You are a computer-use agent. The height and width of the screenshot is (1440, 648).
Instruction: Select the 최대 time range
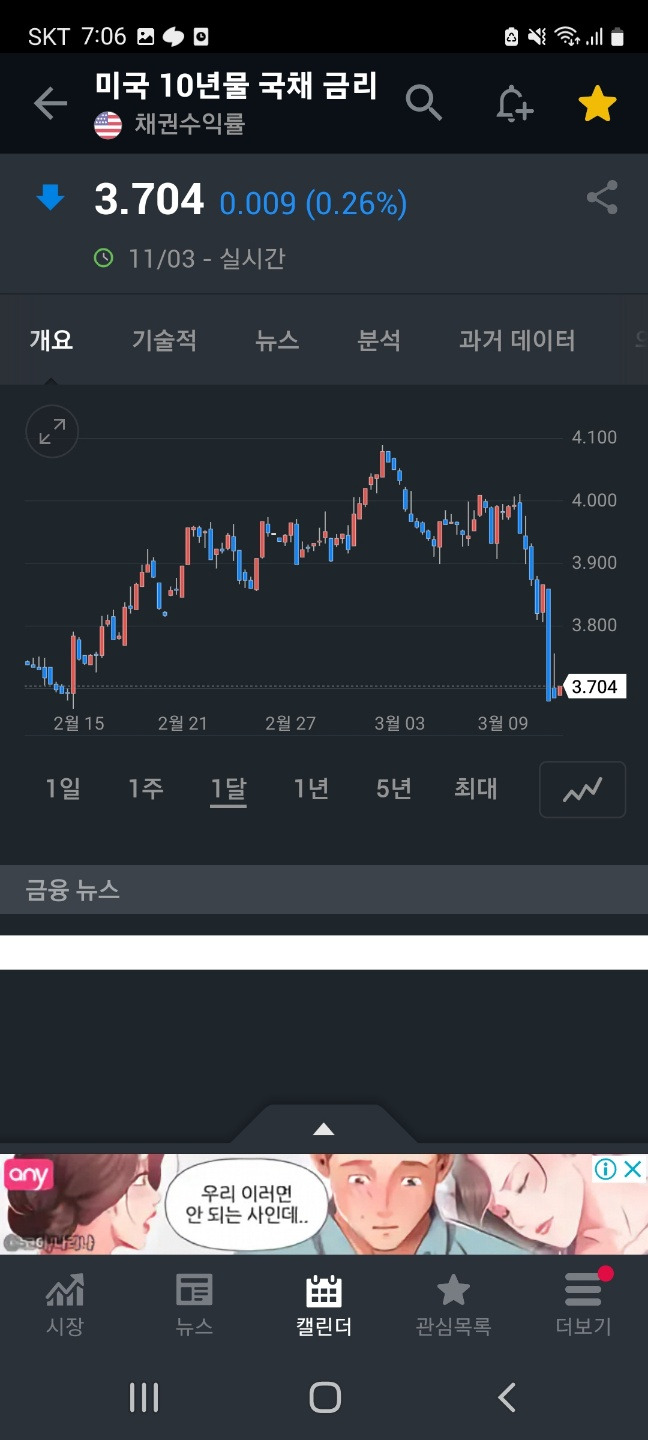[x=475, y=789]
